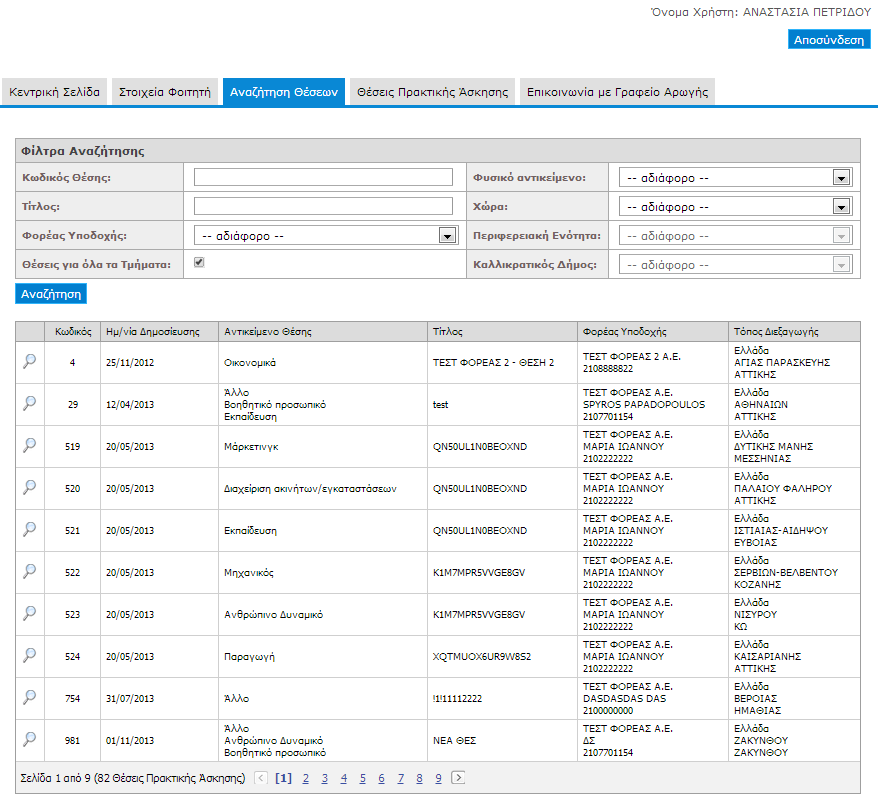878x806 pixels.
Task: Open 'Χώρα' dropdown
Action: (735, 207)
